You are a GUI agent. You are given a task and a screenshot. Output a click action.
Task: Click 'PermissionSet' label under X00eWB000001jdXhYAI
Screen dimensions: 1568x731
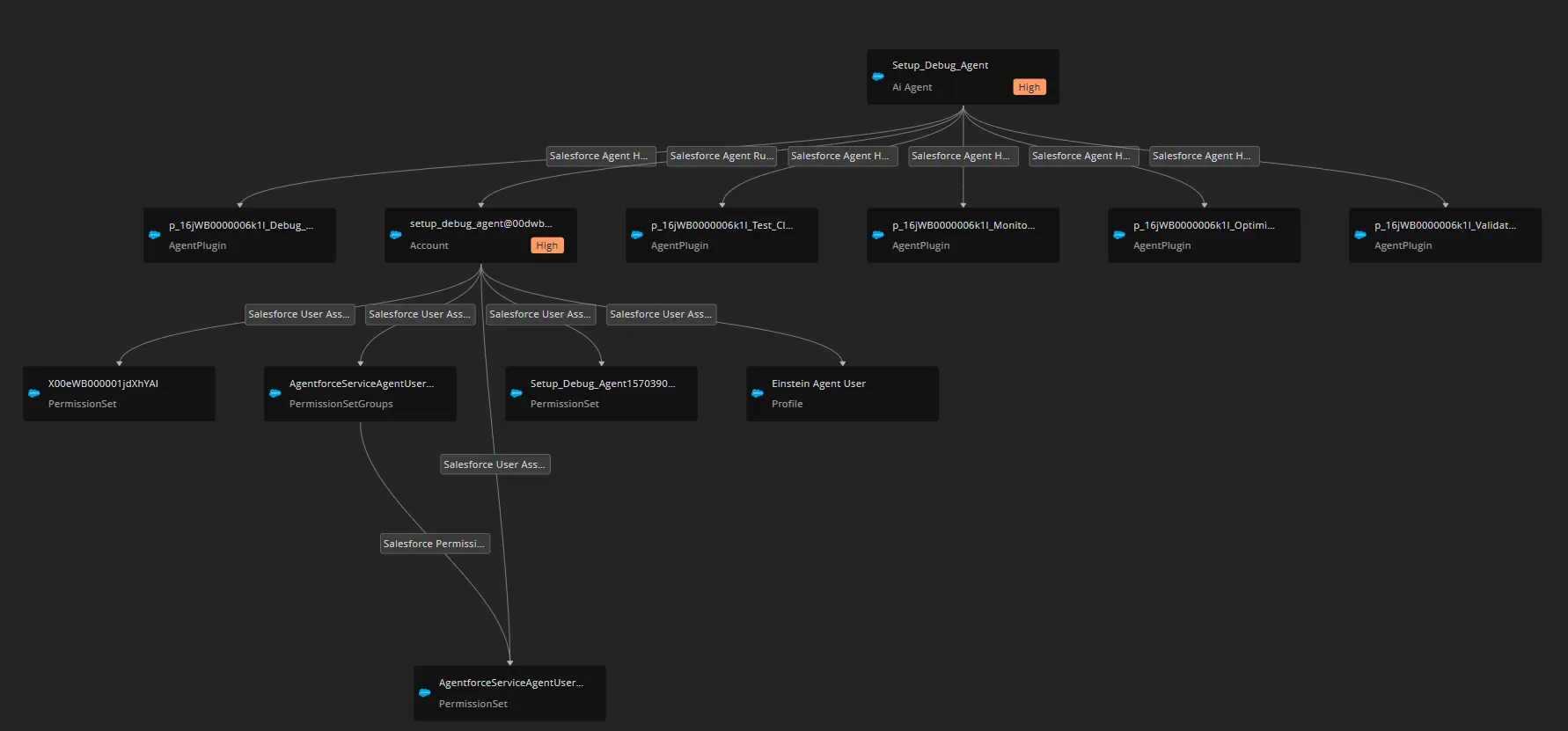(x=83, y=404)
